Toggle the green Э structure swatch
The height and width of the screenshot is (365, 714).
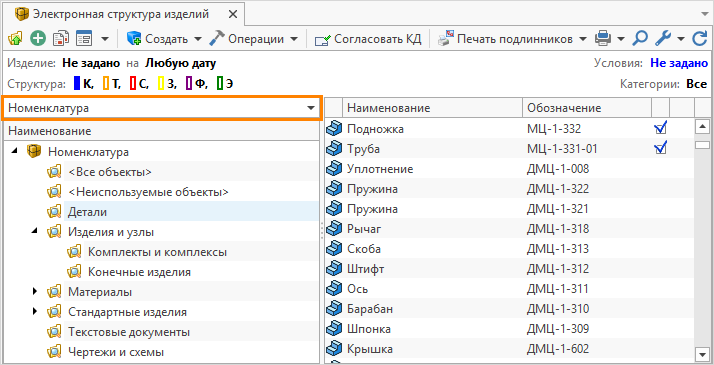point(219,84)
